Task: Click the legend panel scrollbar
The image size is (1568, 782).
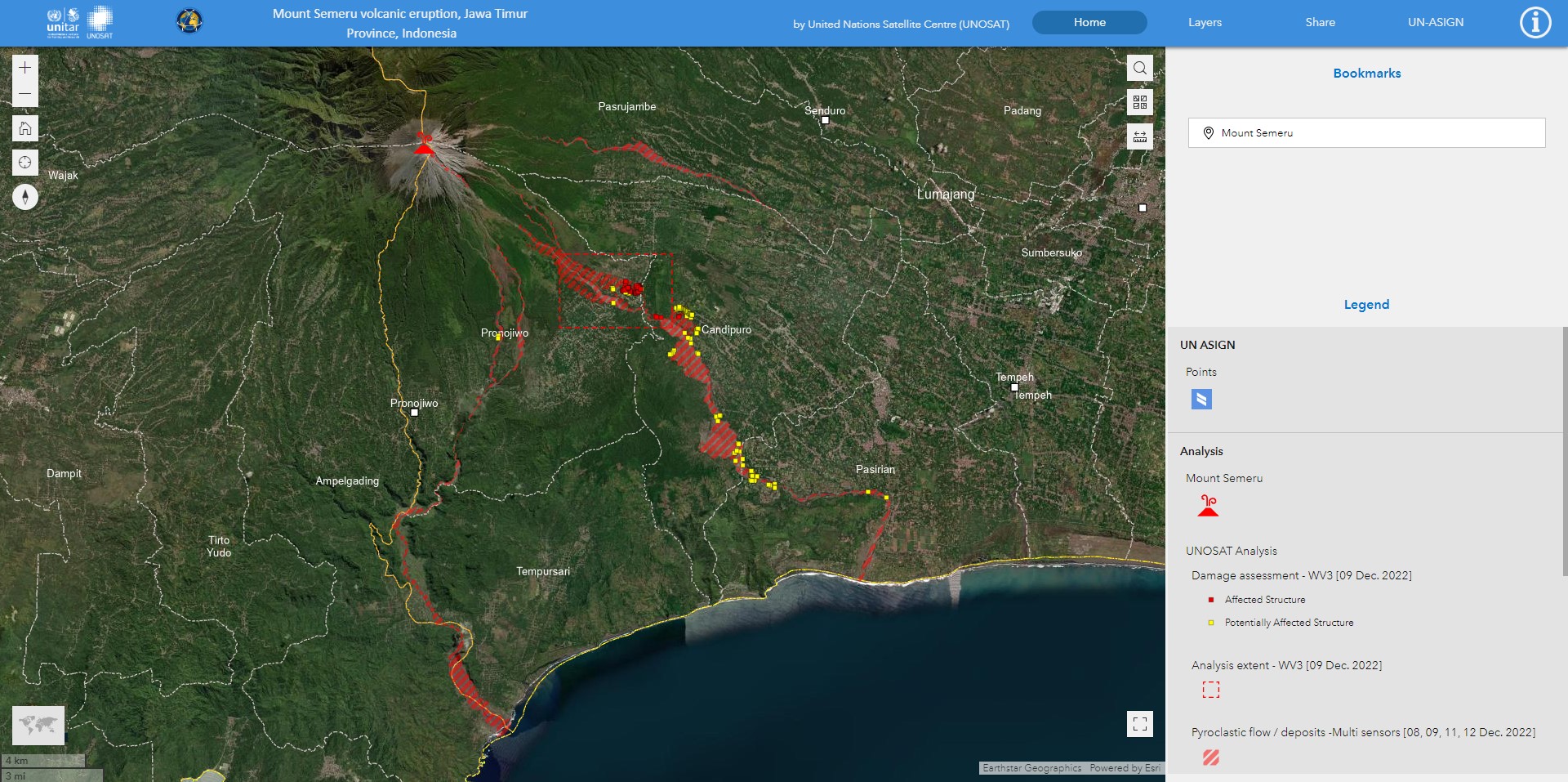Action: click(x=1564, y=449)
